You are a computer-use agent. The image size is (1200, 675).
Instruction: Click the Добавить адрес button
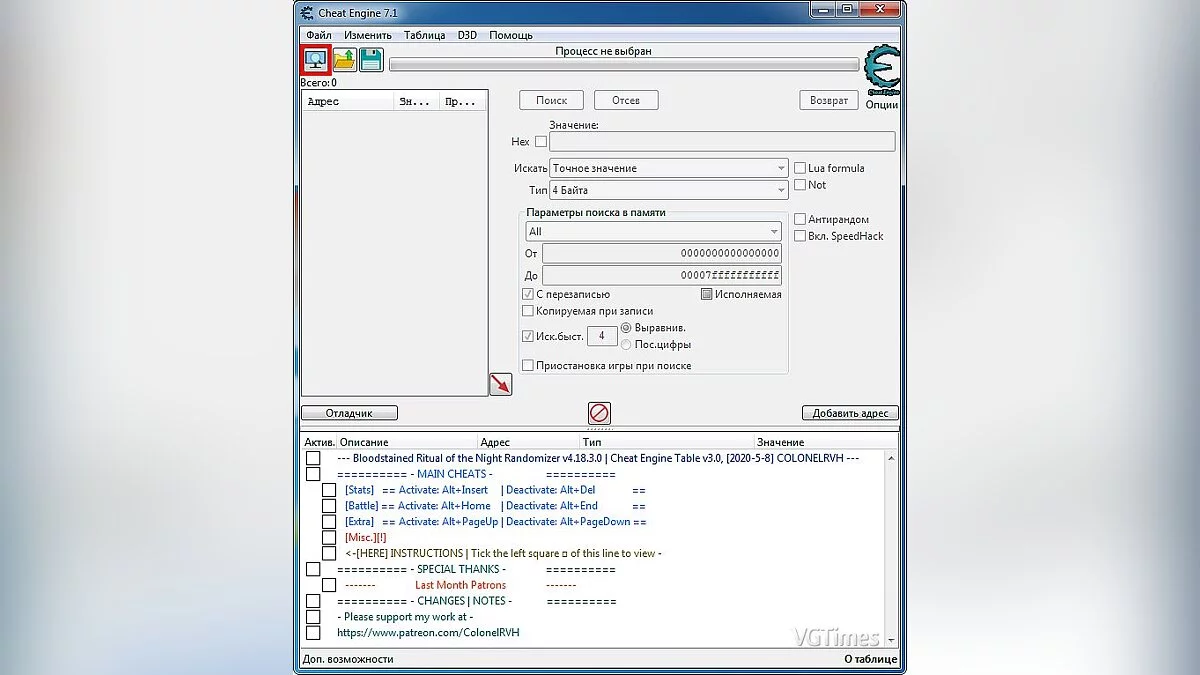[x=850, y=413]
